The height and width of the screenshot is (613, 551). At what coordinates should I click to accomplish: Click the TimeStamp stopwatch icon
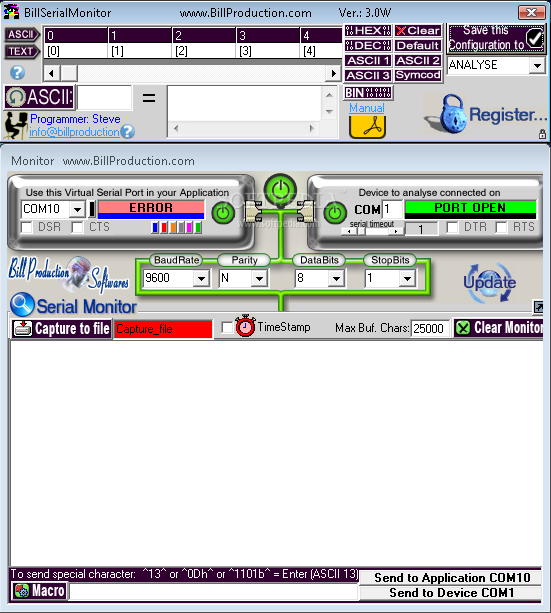(245, 326)
